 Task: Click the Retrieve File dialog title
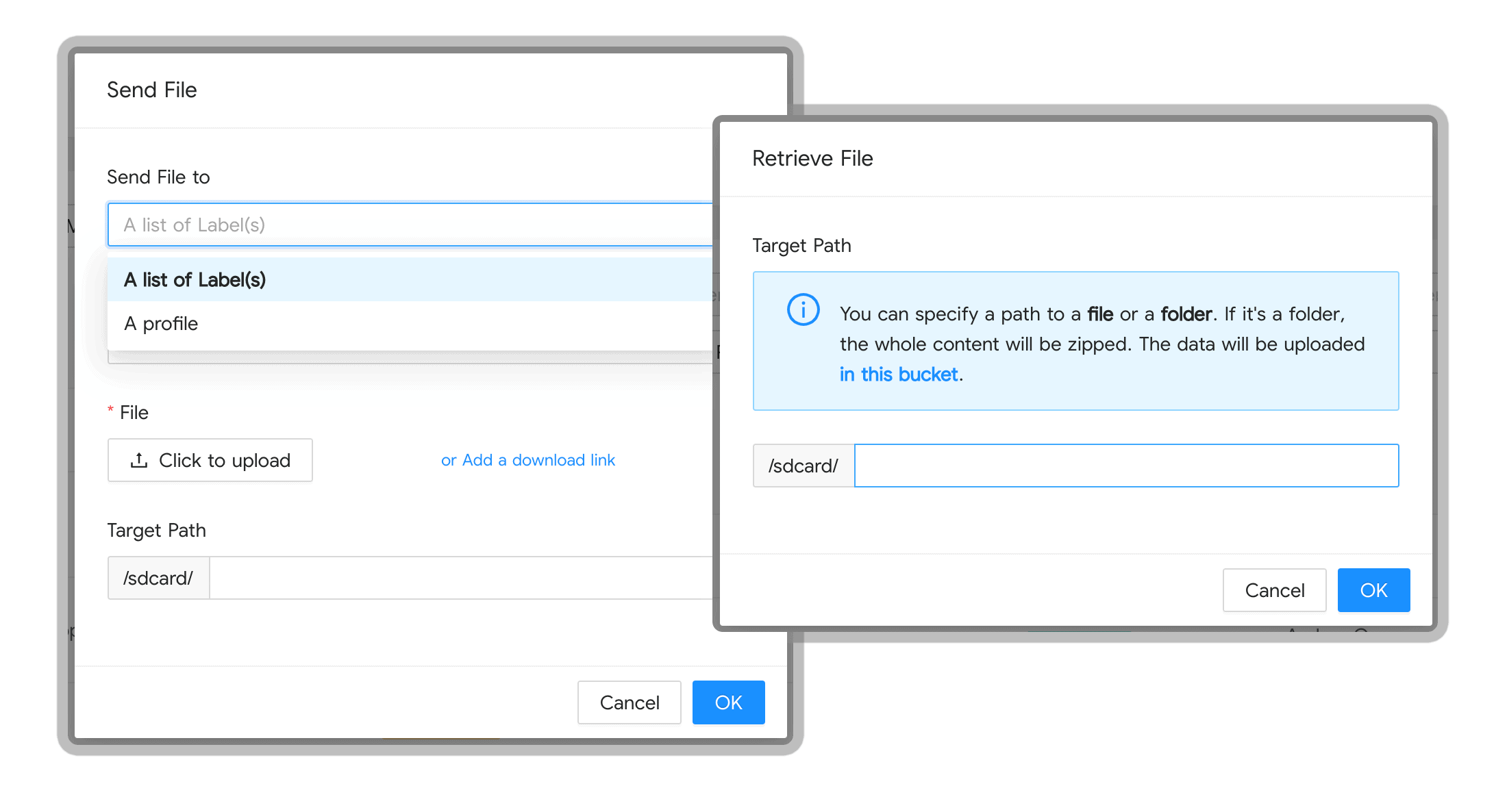pos(812,157)
